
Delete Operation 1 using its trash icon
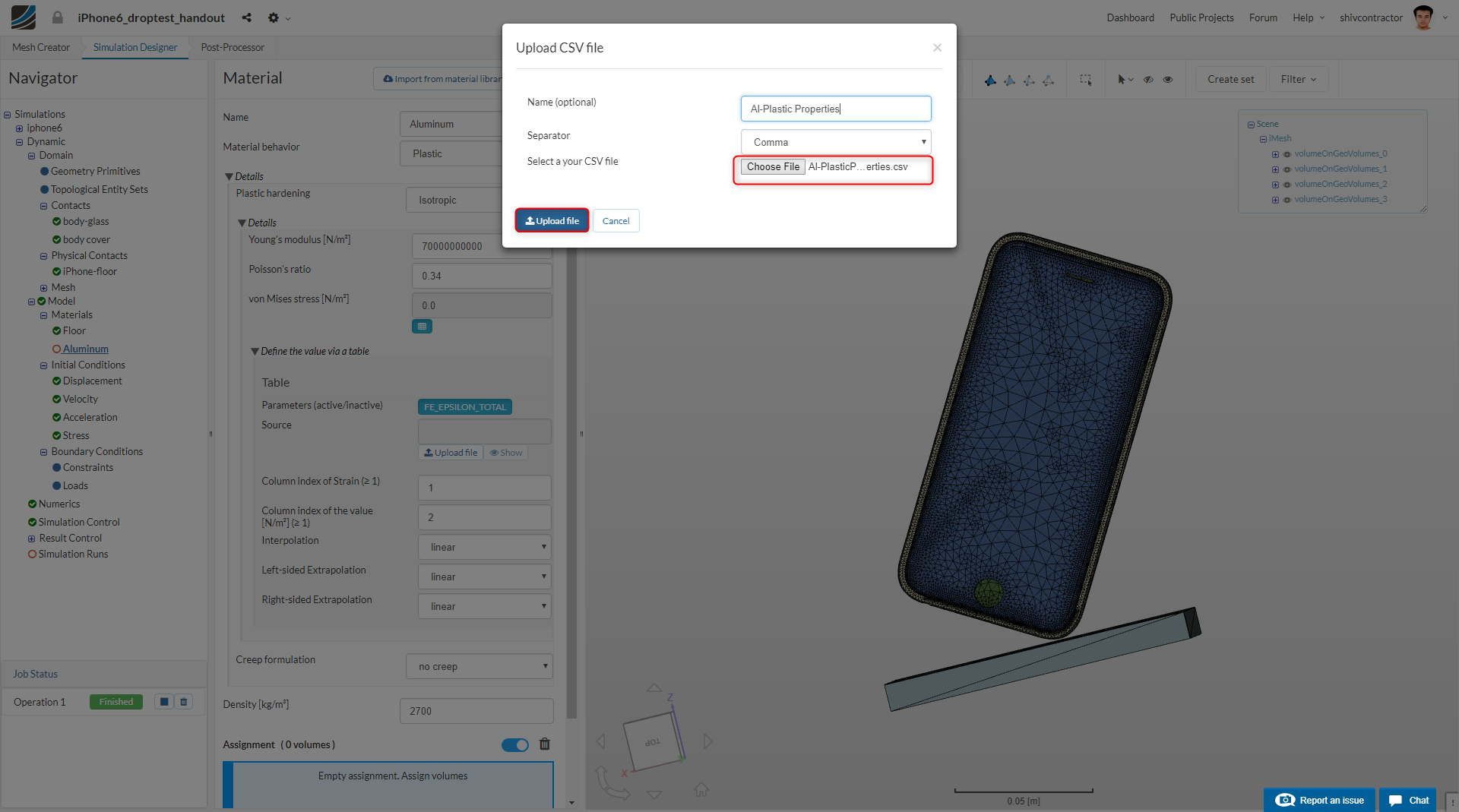tap(183, 701)
